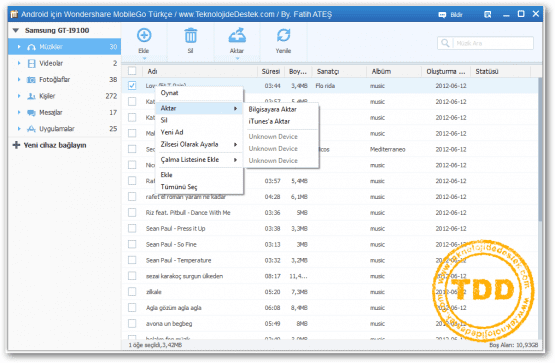The image size is (555, 363).
Task: Collapse the Samsung GT-I9100 device tree
Action: (x=16, y=30)
